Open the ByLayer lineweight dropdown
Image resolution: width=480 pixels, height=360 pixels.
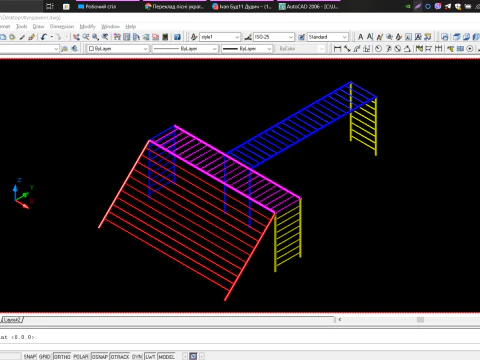tap(247, 49)
